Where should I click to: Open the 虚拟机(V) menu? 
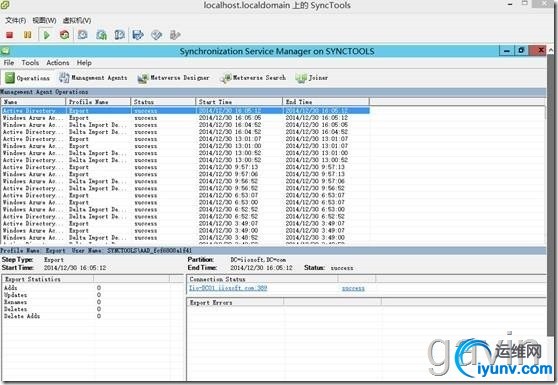pyautogui.click(x=77, y=21)
